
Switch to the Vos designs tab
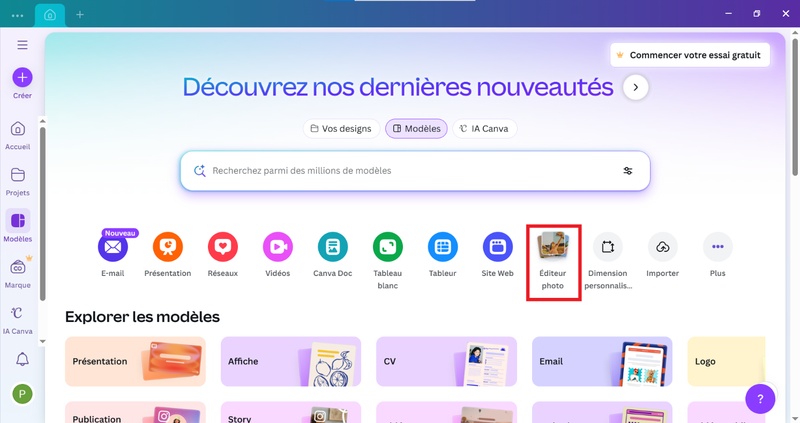click(341, 129)
